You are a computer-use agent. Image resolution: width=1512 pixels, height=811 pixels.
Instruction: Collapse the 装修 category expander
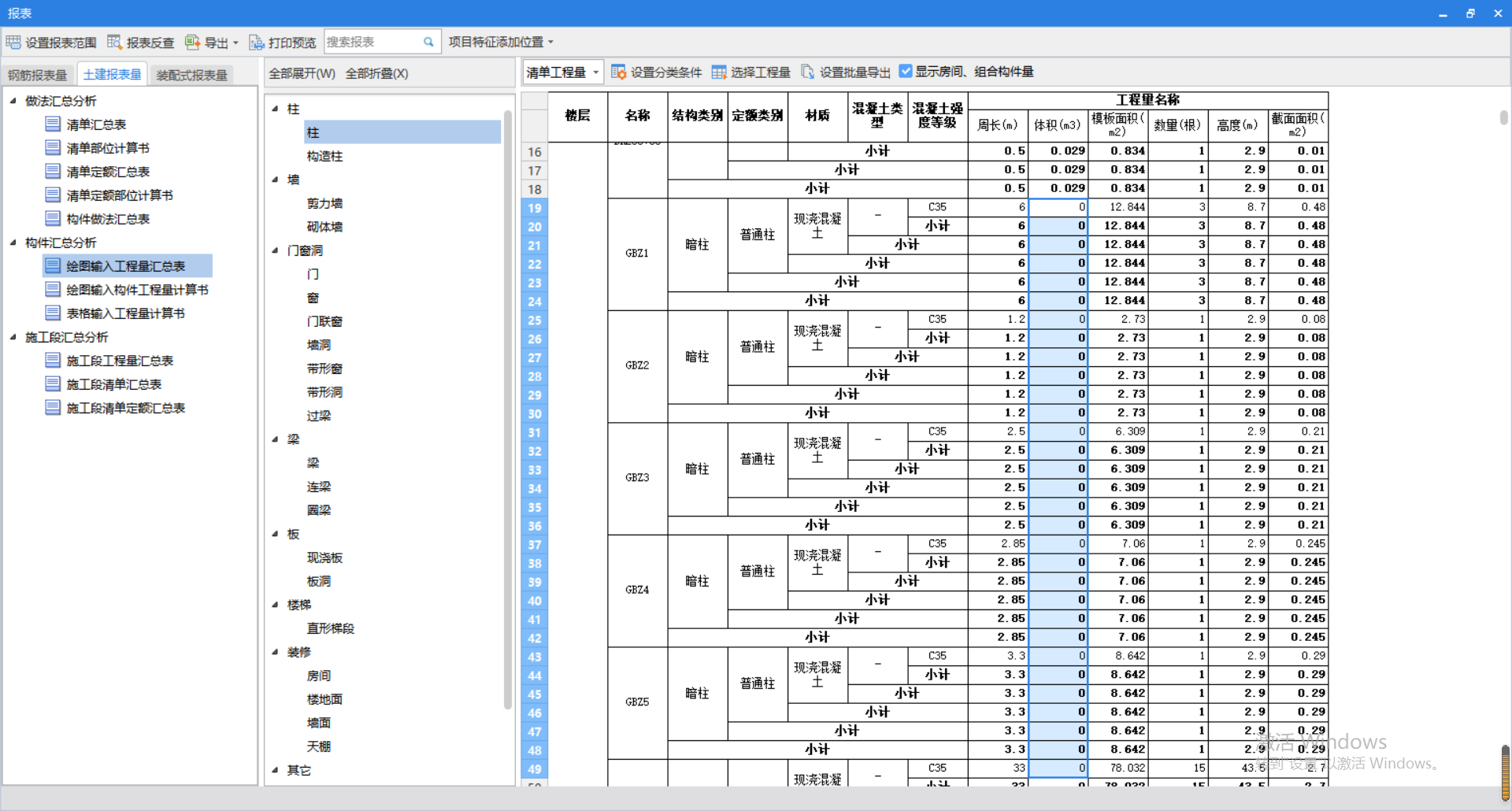(275, 651)
